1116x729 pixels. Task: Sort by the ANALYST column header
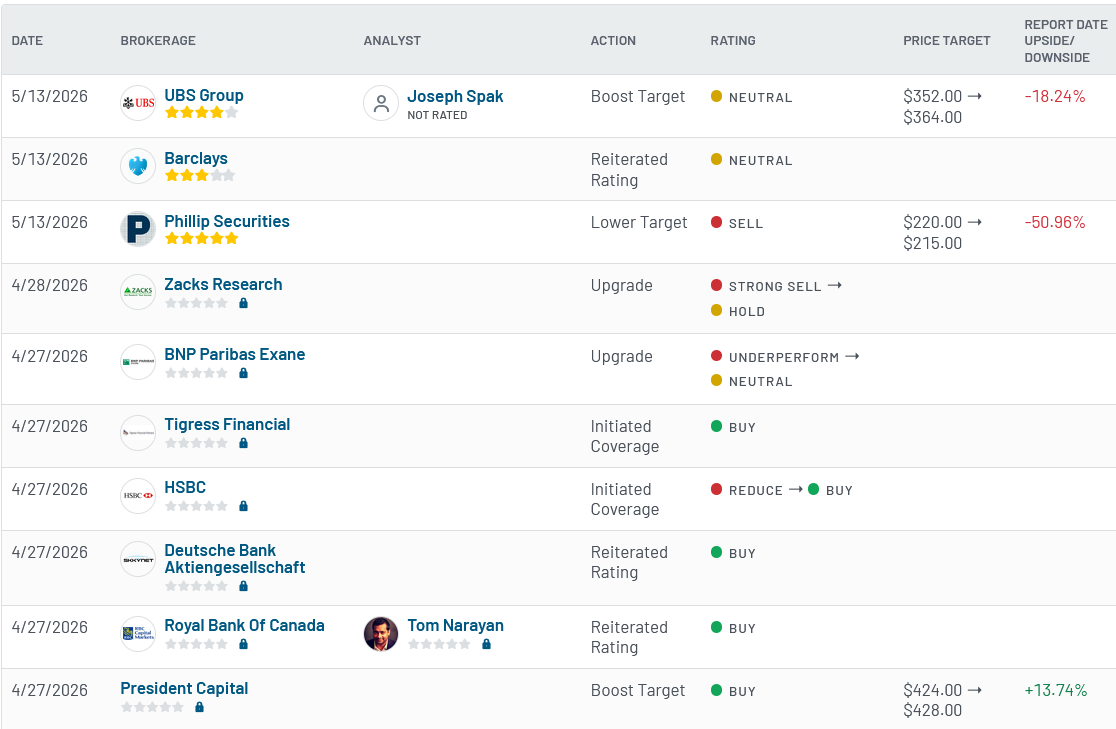tap(392, 41)
